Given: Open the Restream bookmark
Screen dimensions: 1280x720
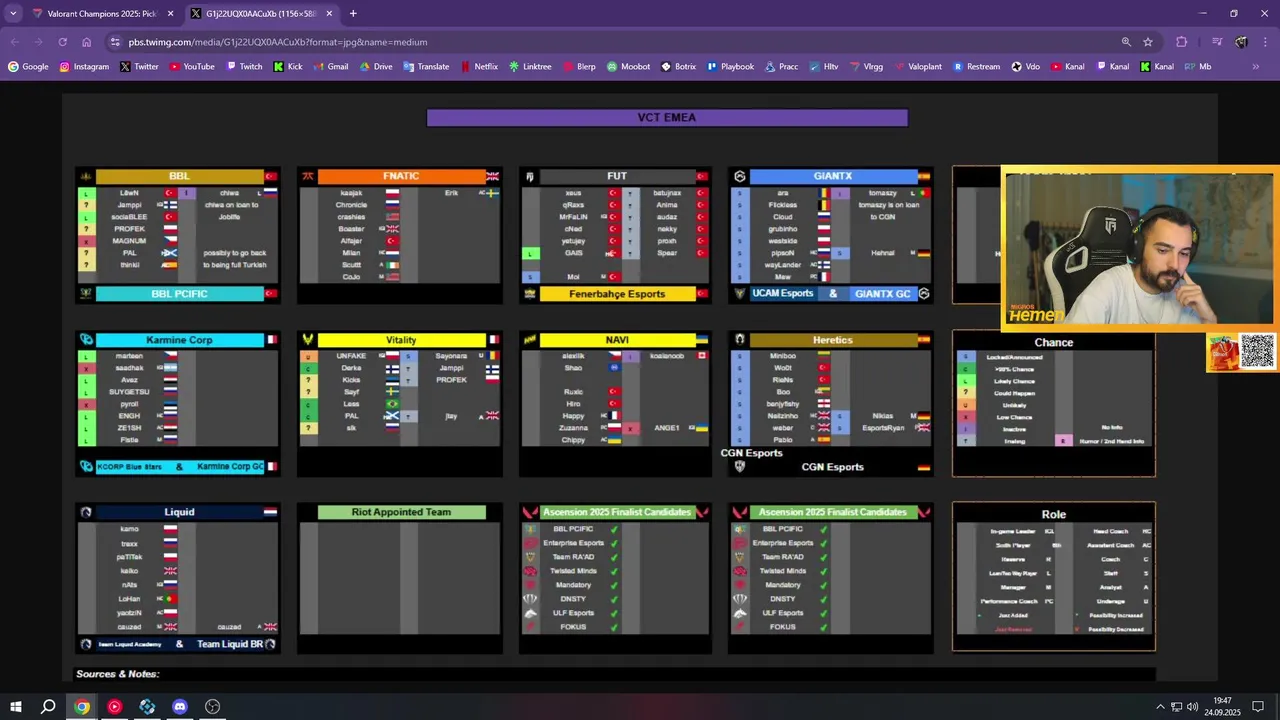Looking at the screenshot, I should 976,67.
